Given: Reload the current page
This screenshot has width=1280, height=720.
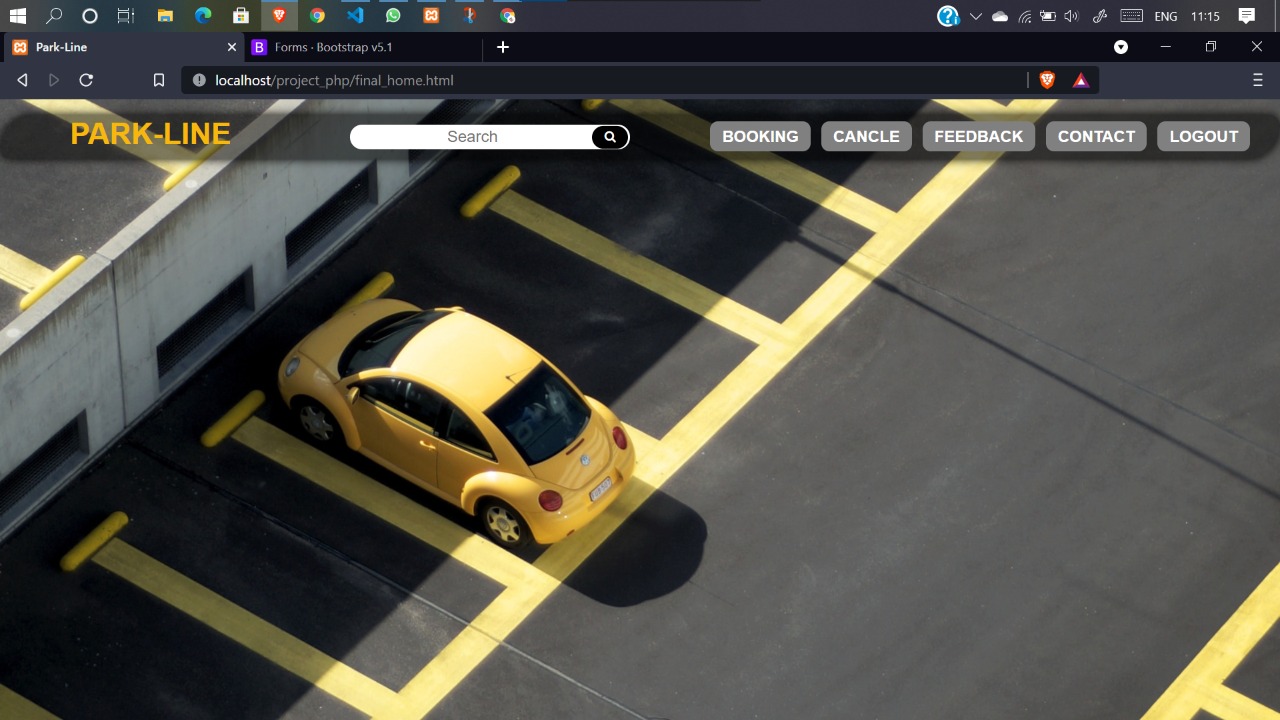Looking at the screenshot, I should (x=86, y=80).
